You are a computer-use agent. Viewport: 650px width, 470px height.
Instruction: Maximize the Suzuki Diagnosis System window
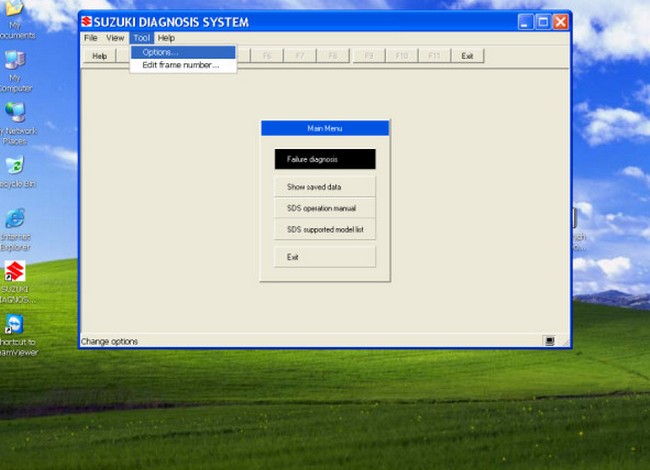point(543,22)
